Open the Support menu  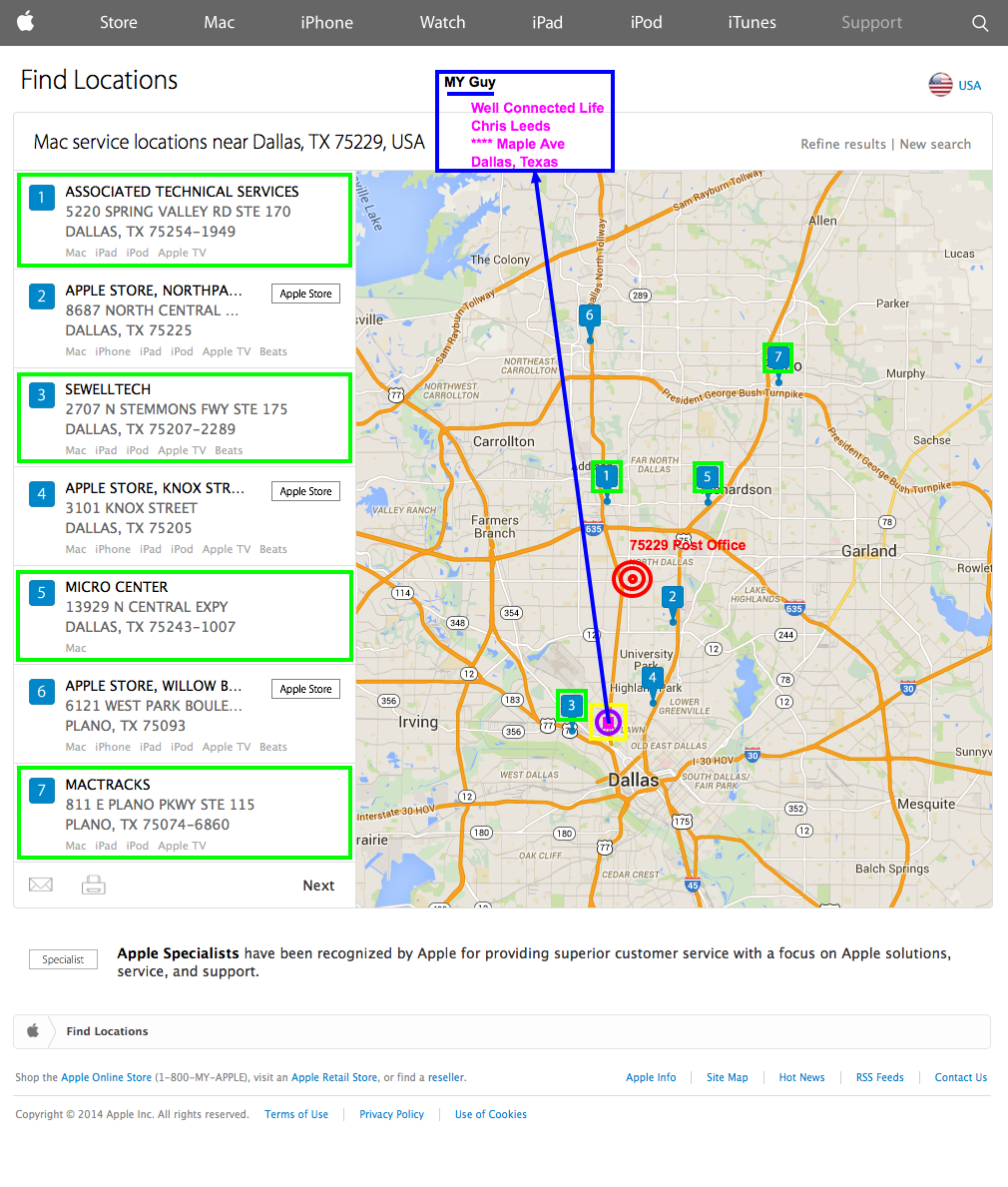click(872, 23)
